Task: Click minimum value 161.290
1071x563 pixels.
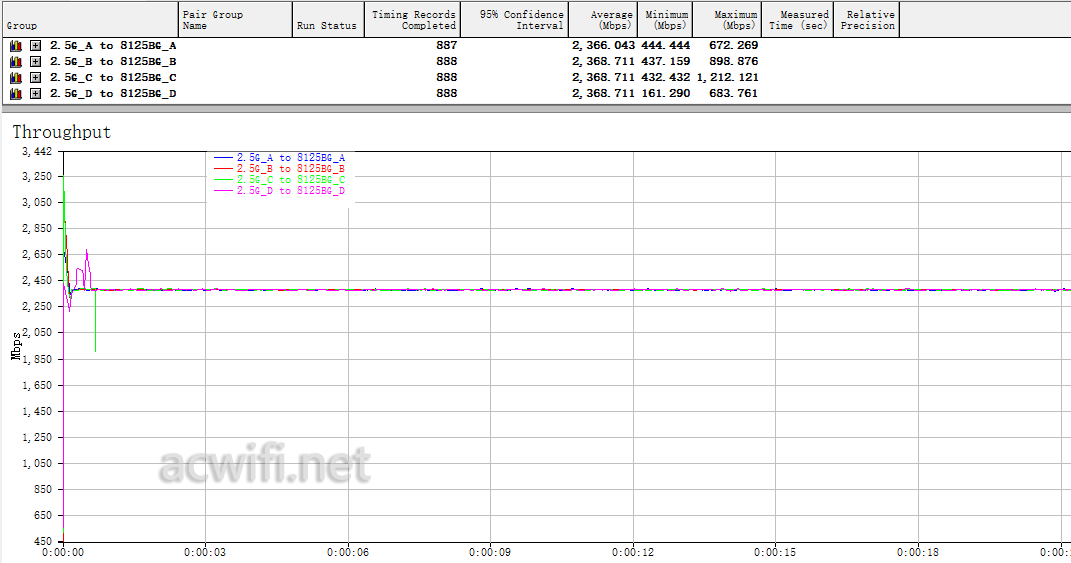Action: pos(665,94)
